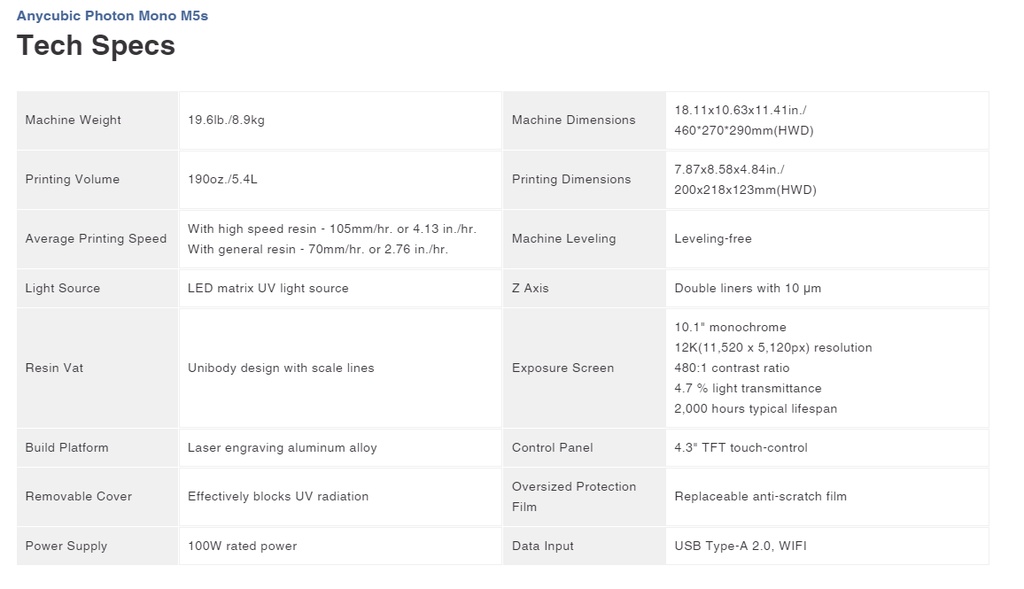Select the Printing Volume label
This screenshot has width=1024, height=589.
72,180
